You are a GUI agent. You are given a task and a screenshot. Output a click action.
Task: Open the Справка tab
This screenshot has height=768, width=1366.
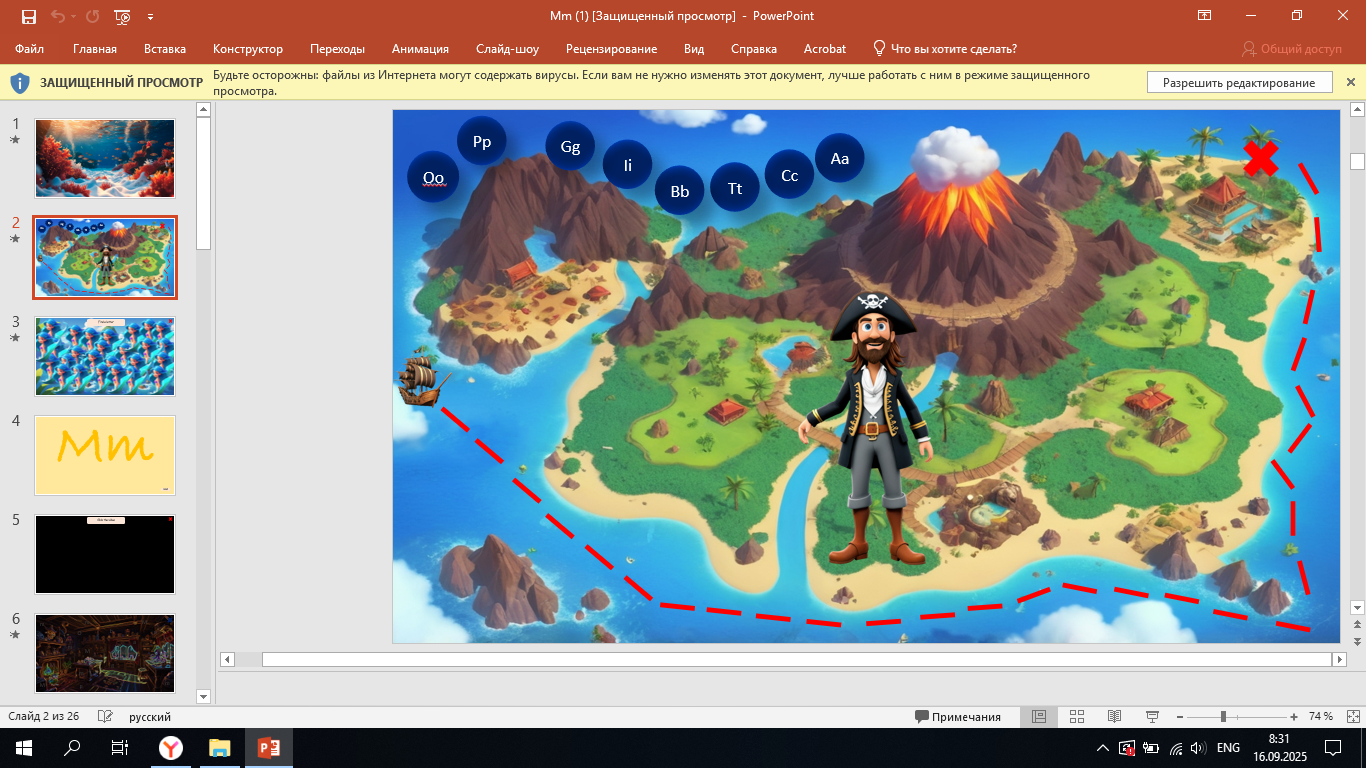coord(754,49)
